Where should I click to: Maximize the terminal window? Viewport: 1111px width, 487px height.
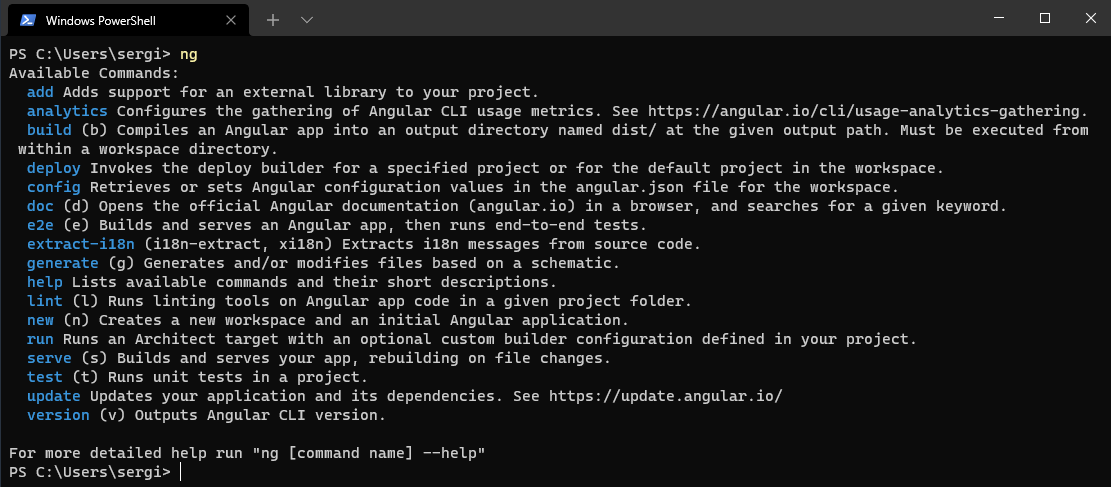tap(1044, 19)
